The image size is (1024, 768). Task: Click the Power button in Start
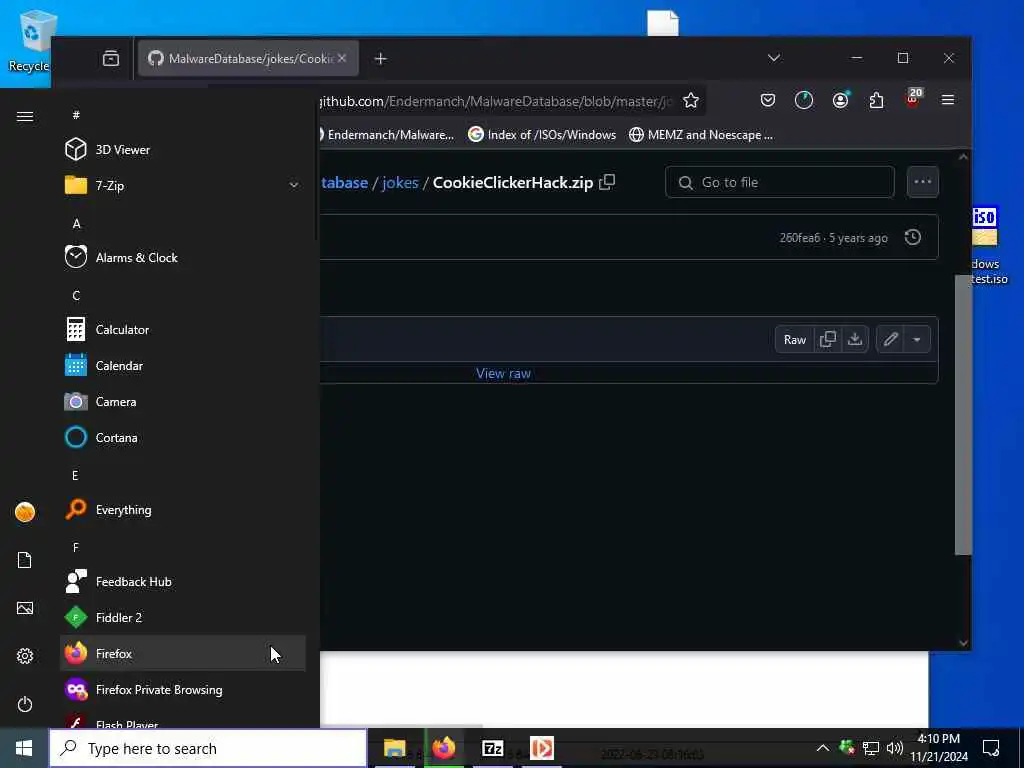pos(25,704)
